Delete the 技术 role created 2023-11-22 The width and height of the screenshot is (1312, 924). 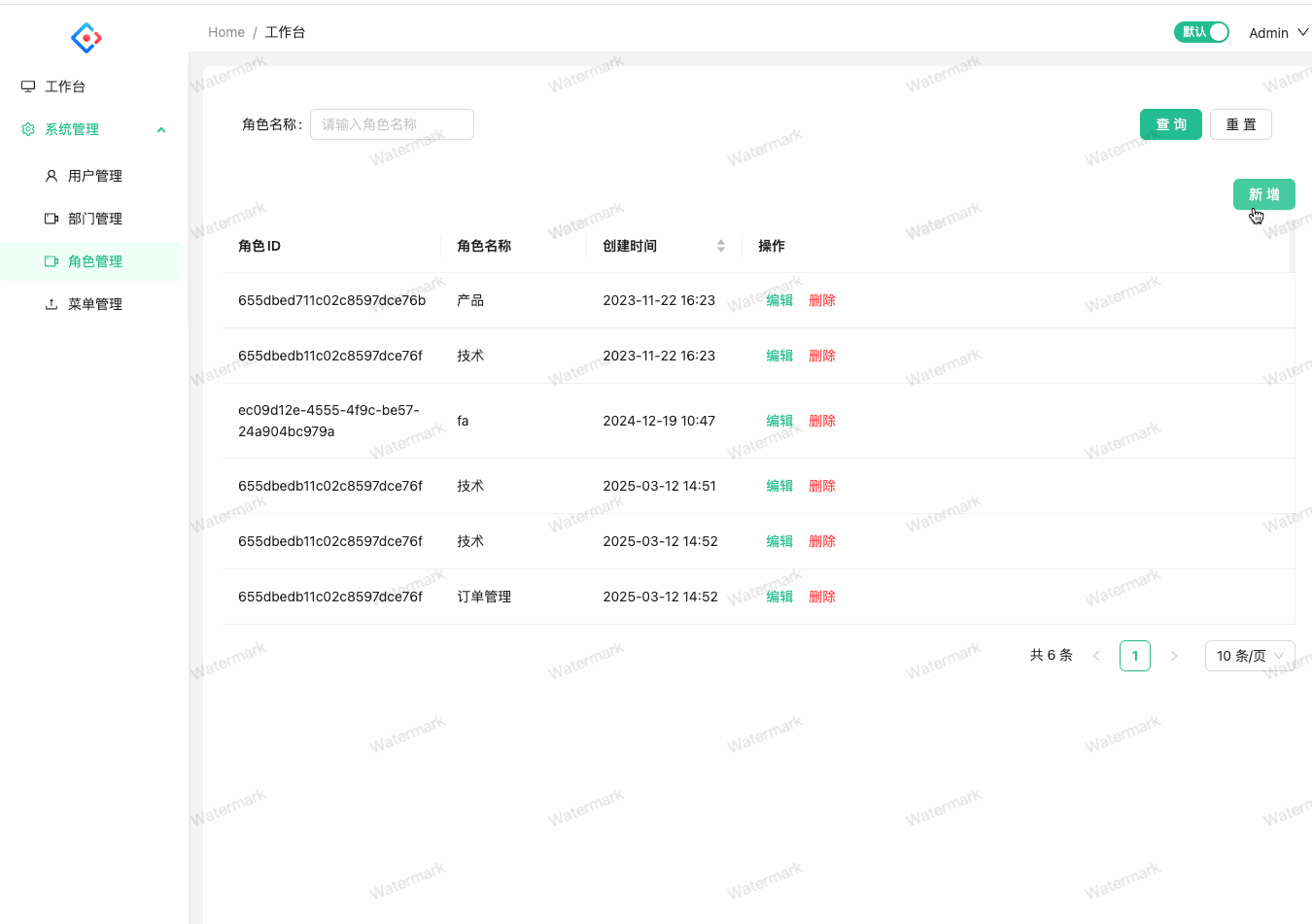point(822,356)
